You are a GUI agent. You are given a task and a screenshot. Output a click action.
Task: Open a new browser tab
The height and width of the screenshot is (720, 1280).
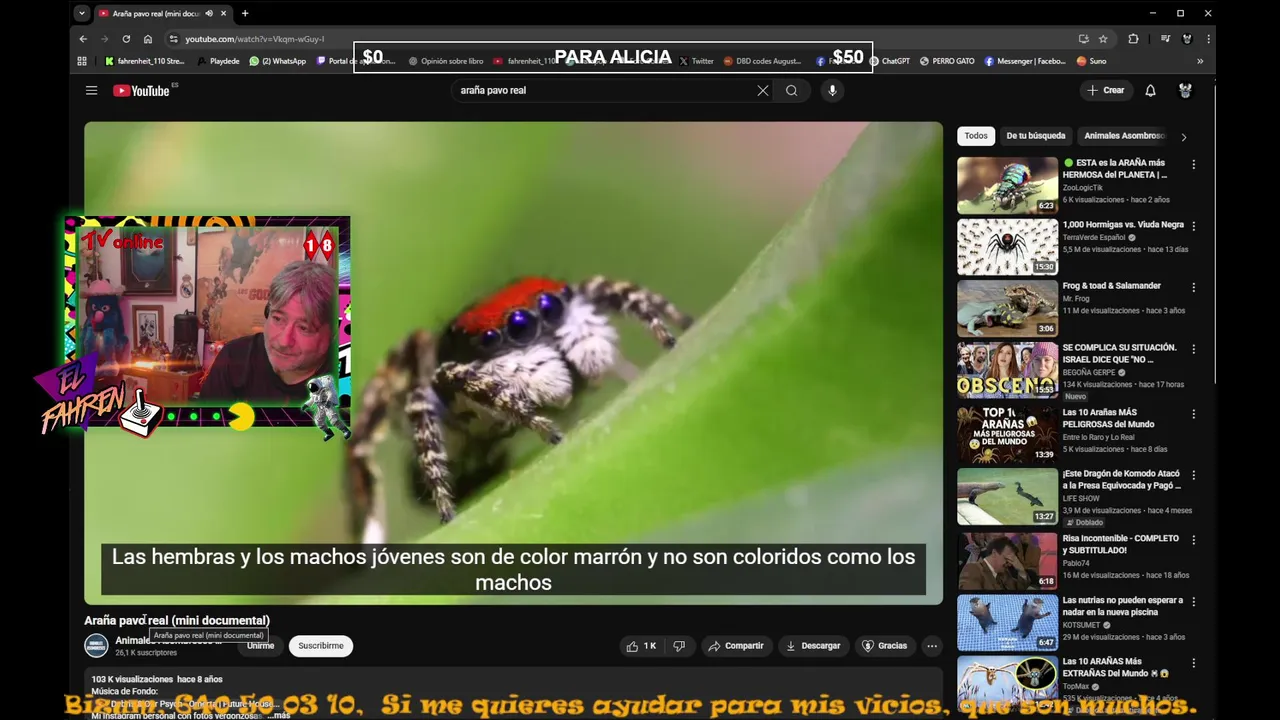point(245,13)
